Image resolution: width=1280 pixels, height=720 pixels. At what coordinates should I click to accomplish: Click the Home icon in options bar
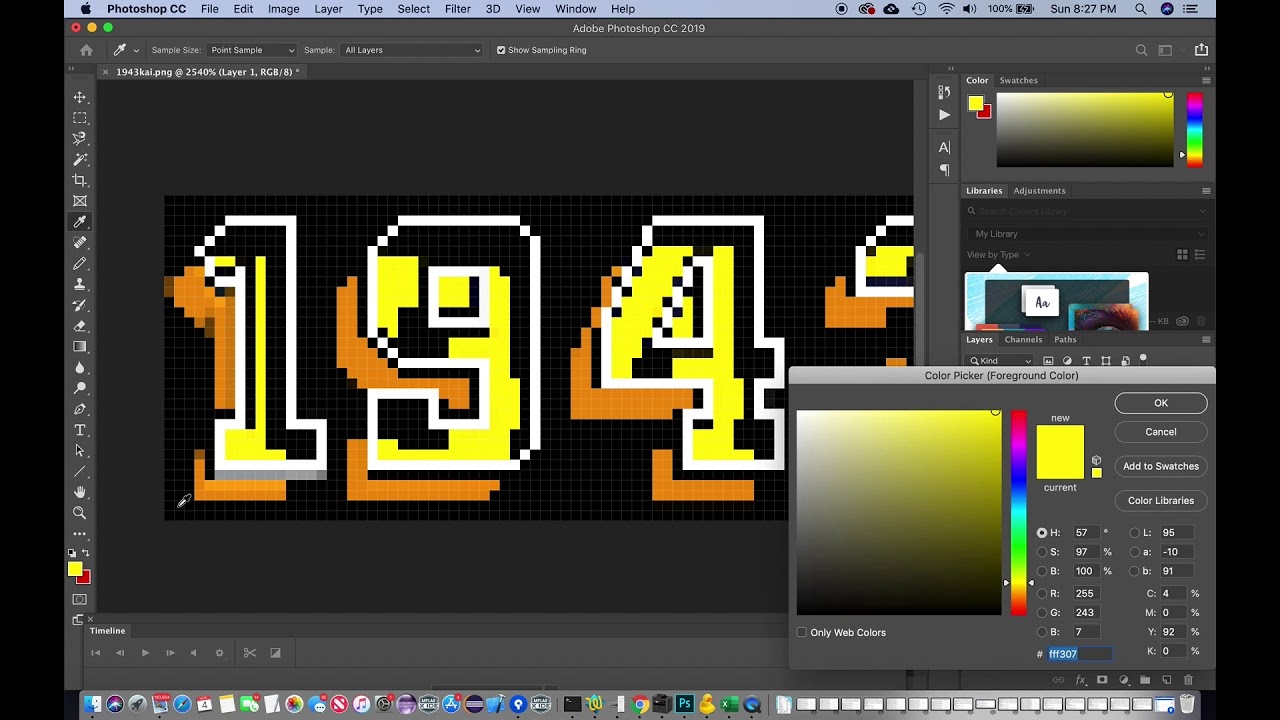pyautogui.click(x=86, y=50)
